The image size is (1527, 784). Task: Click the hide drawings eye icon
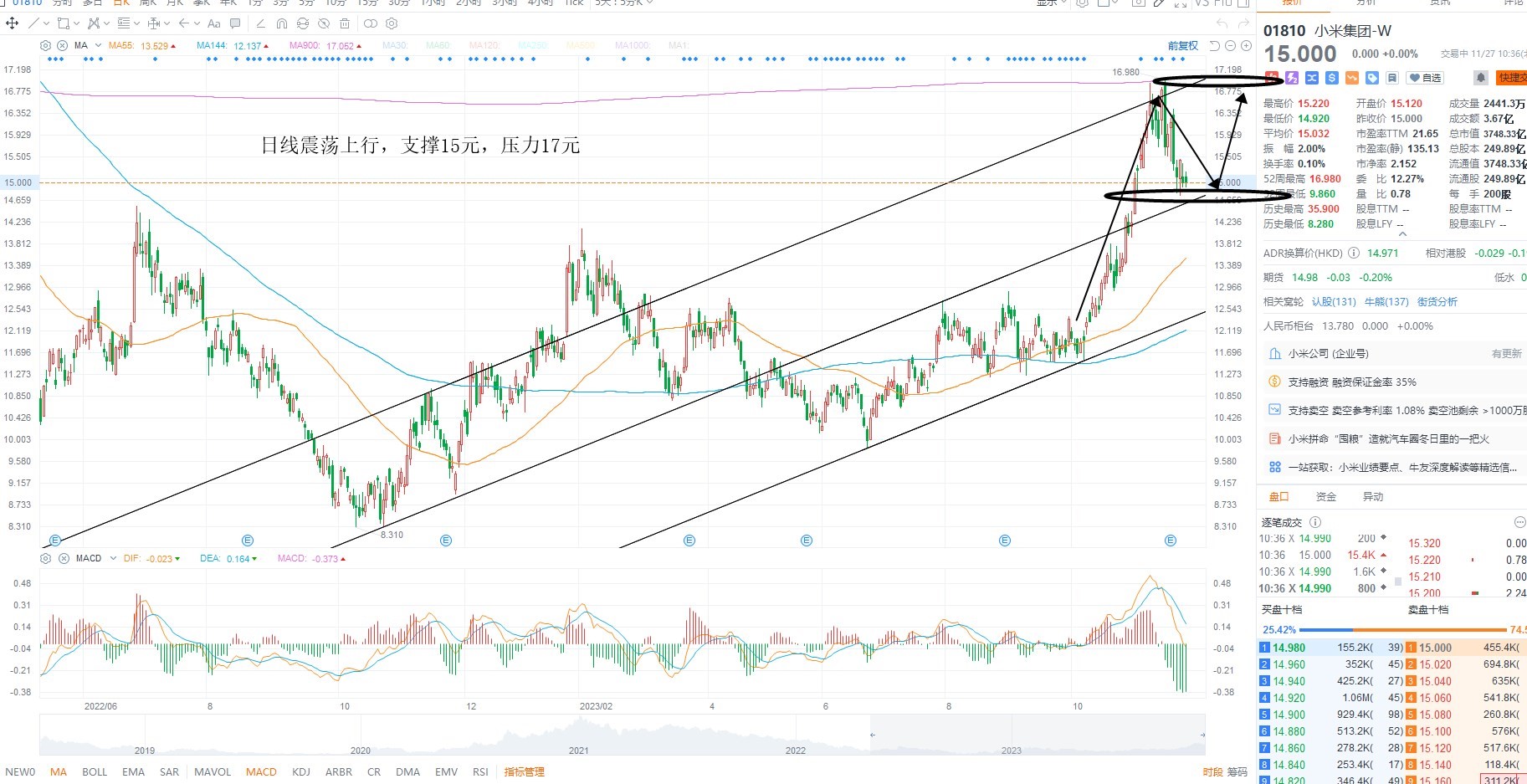click(x=324, y=23)
